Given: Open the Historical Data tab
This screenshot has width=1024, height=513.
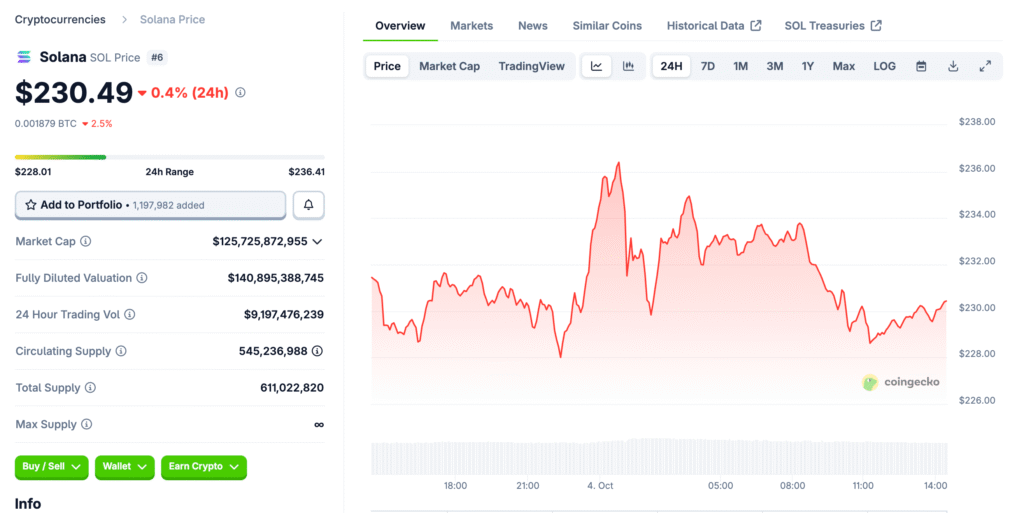Looking at the screenshot, I should pyautogui.click(x=713, y=25).
